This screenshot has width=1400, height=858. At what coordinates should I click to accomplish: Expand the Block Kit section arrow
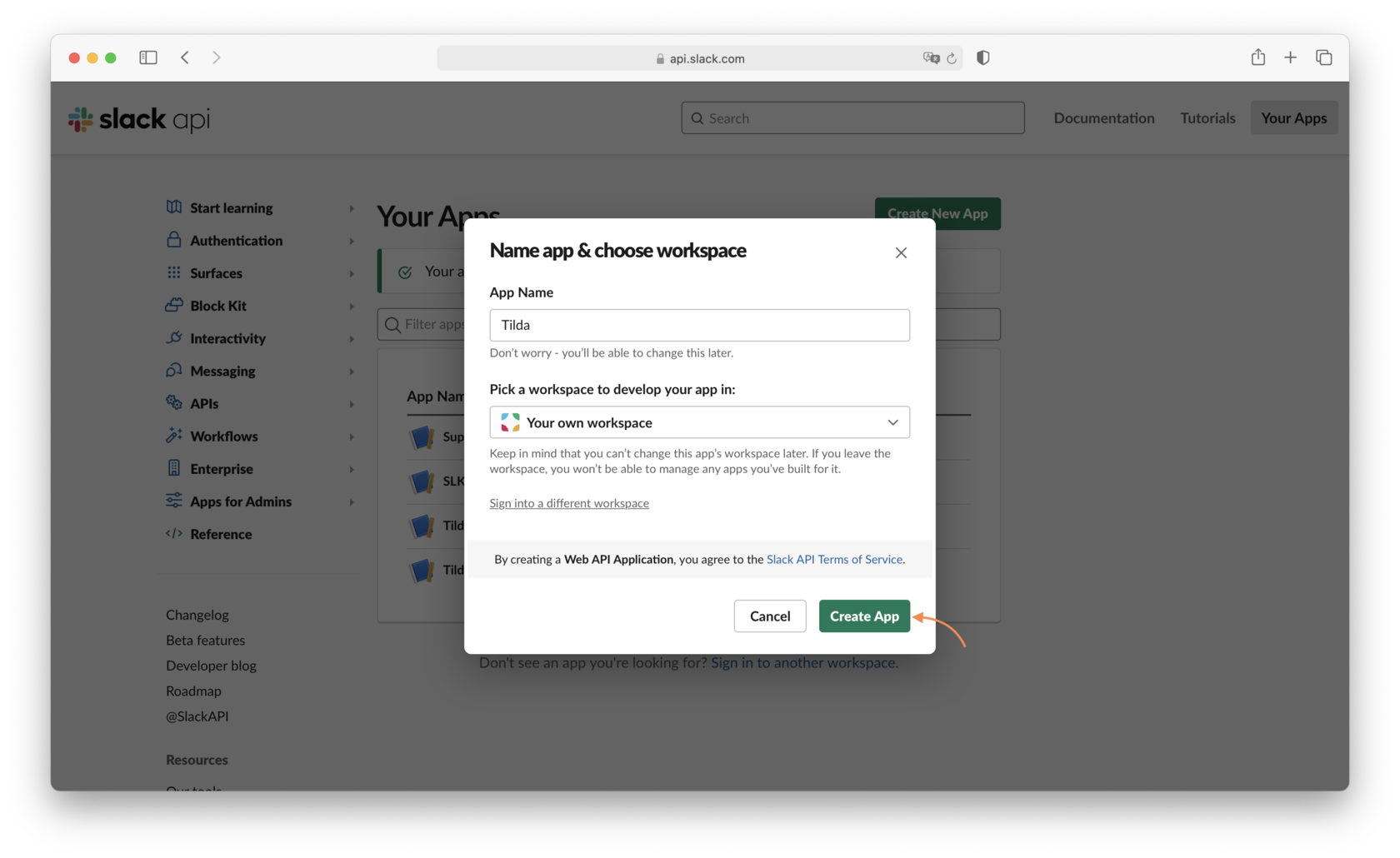[x=352, y=306]
